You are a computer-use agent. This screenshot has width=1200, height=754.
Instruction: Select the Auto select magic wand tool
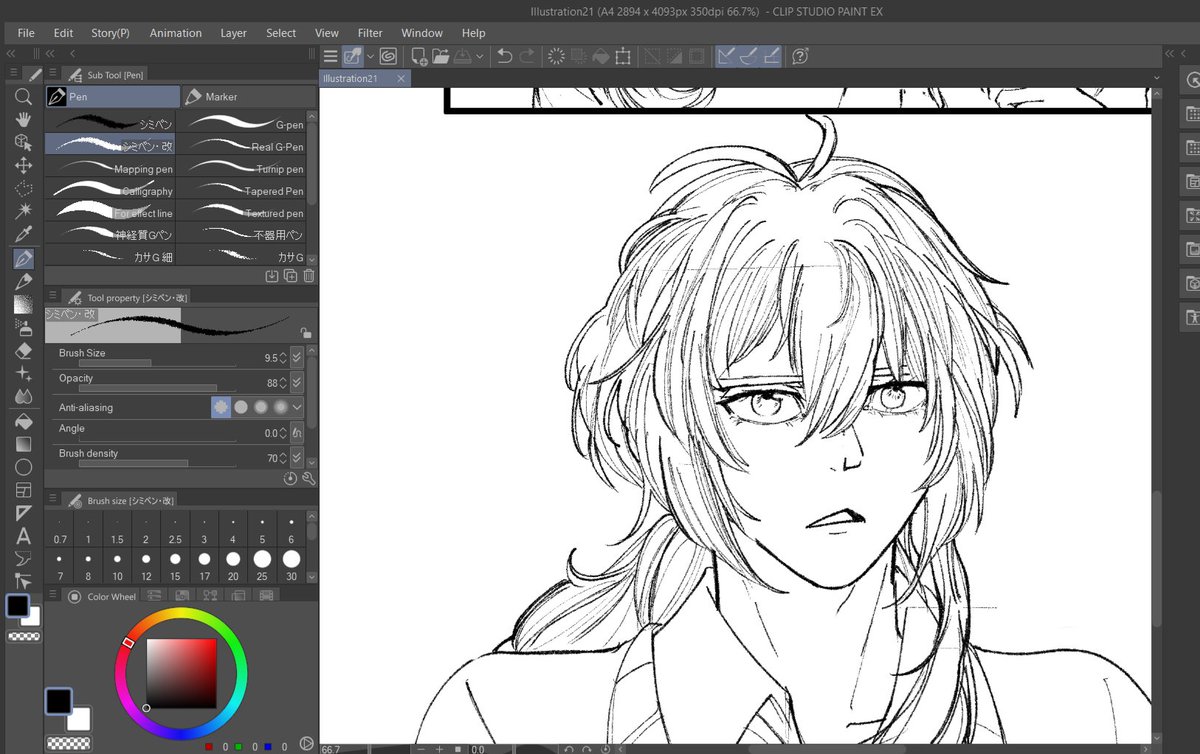coord(24,211)
